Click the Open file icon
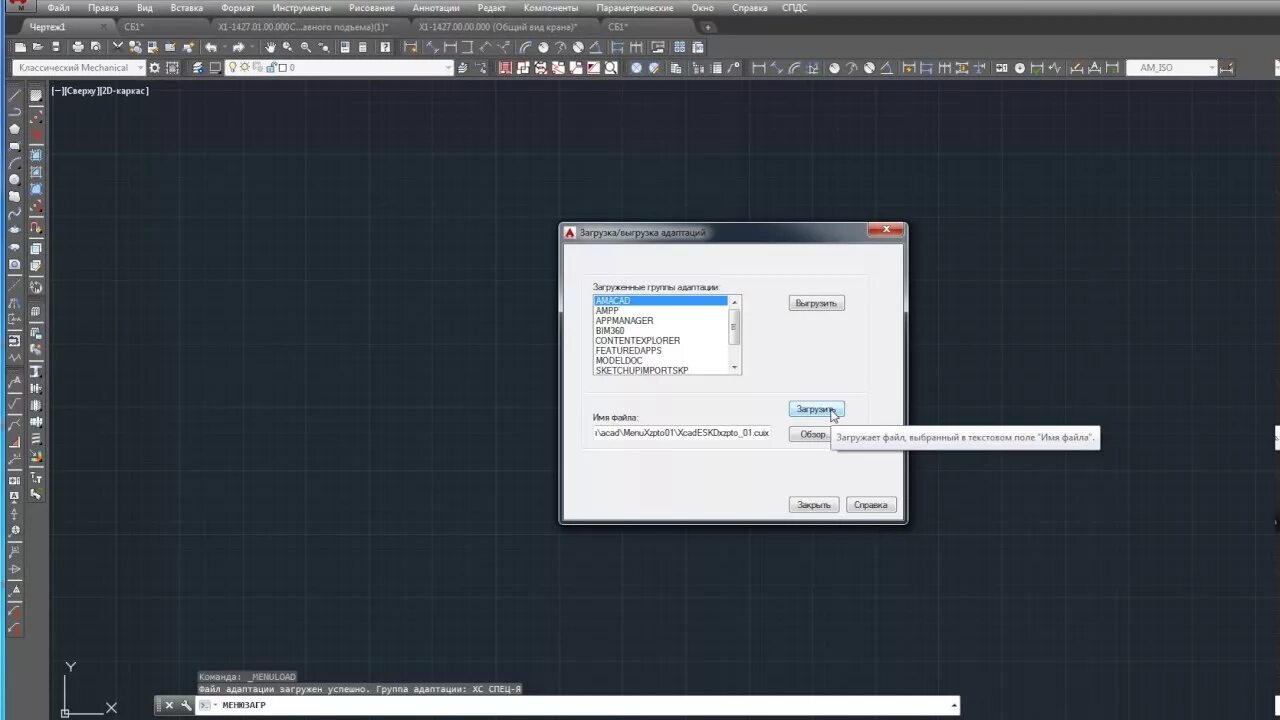This screenshot has height=720, width=1280. click(x=38, y=47)
